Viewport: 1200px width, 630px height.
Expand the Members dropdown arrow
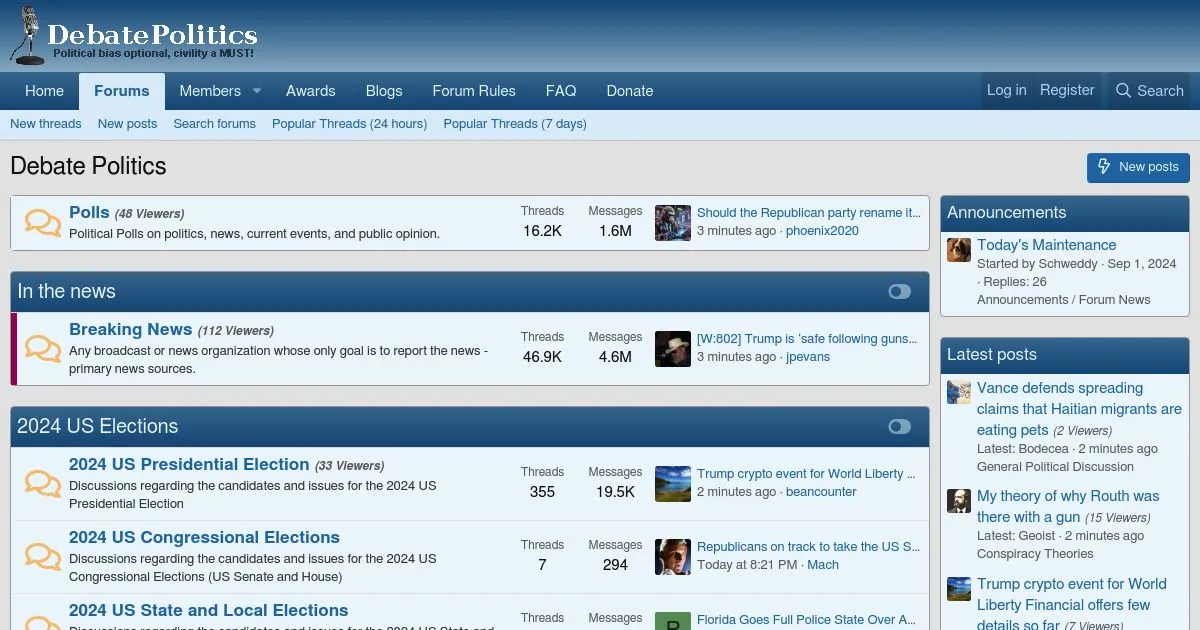[x=257, y=91]
